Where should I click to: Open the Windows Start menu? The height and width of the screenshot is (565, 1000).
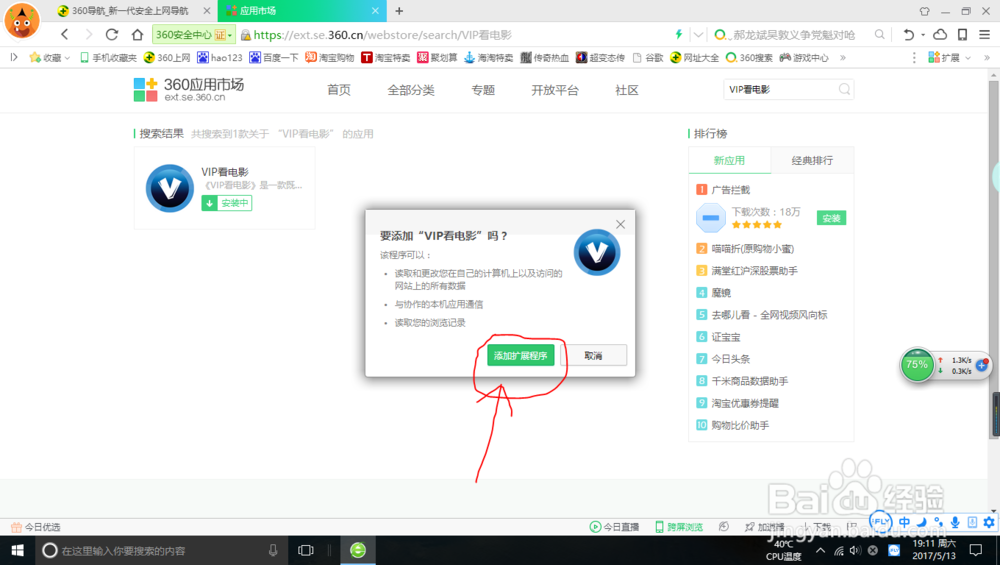17,550
